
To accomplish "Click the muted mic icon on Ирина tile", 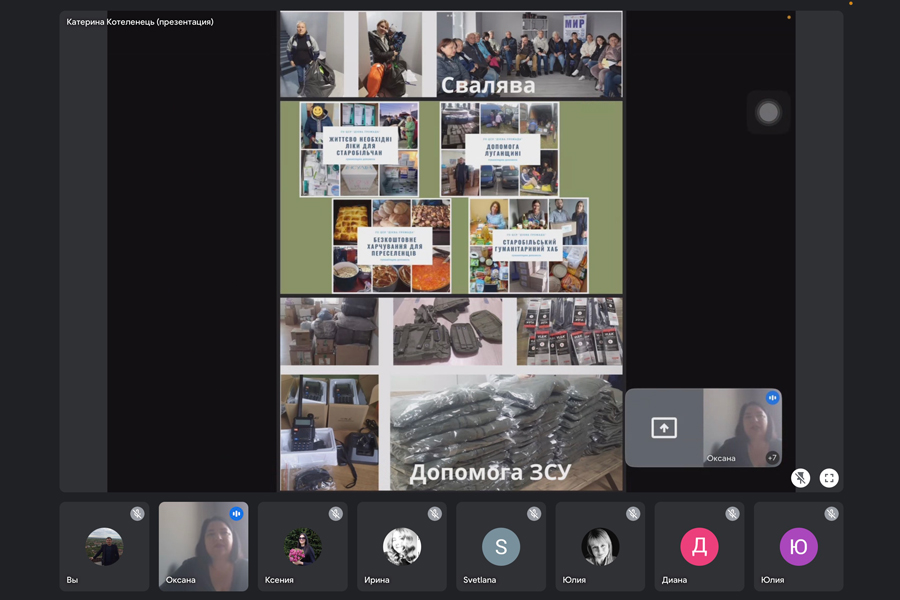I will tap(435, 513).
